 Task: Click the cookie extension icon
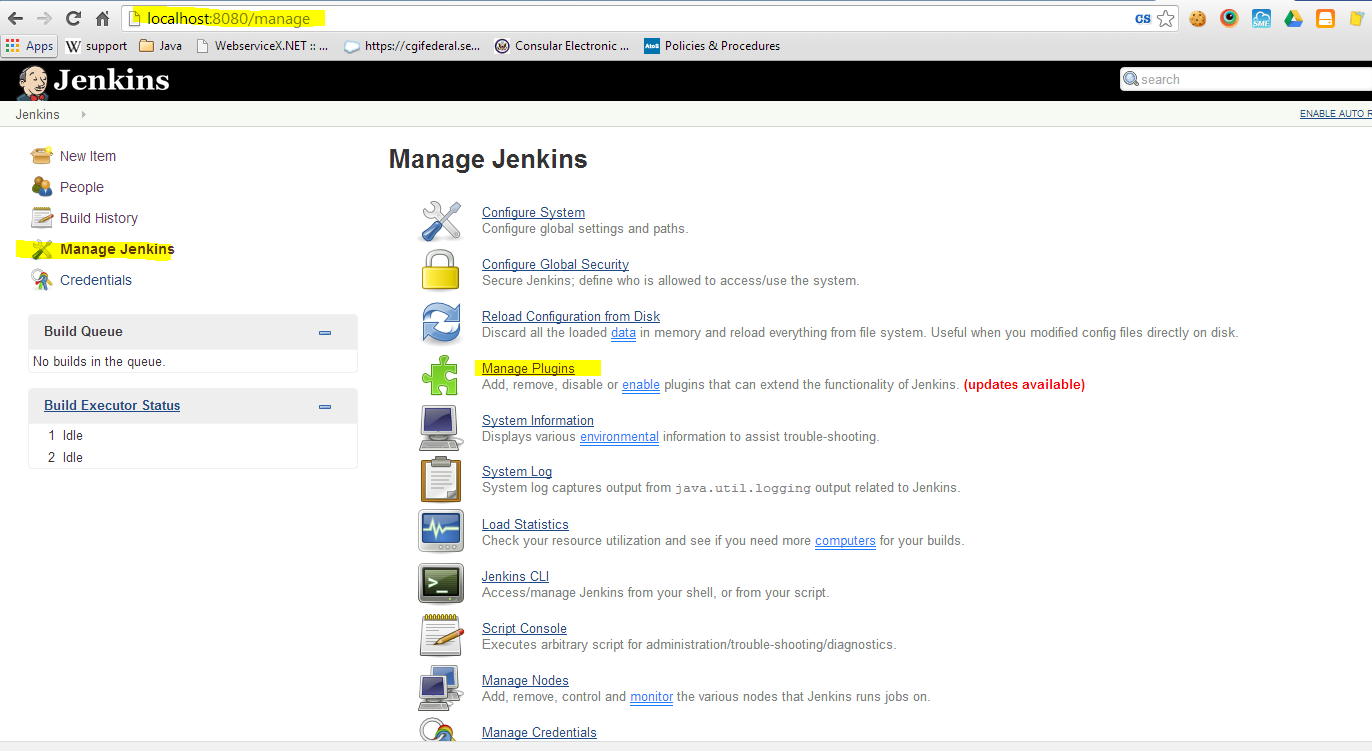pos(1197,18)
